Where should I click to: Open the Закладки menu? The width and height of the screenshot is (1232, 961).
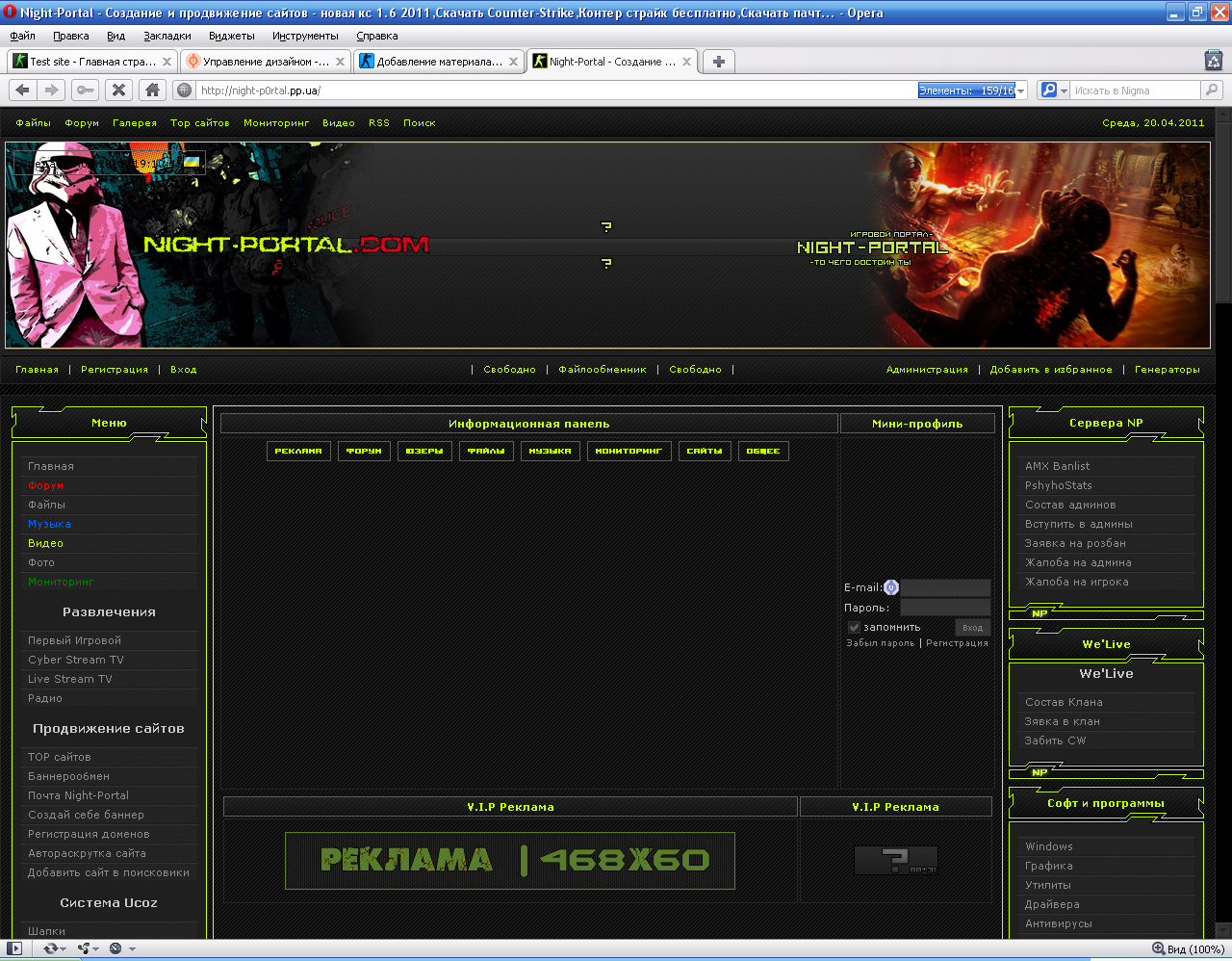[167, 36]
